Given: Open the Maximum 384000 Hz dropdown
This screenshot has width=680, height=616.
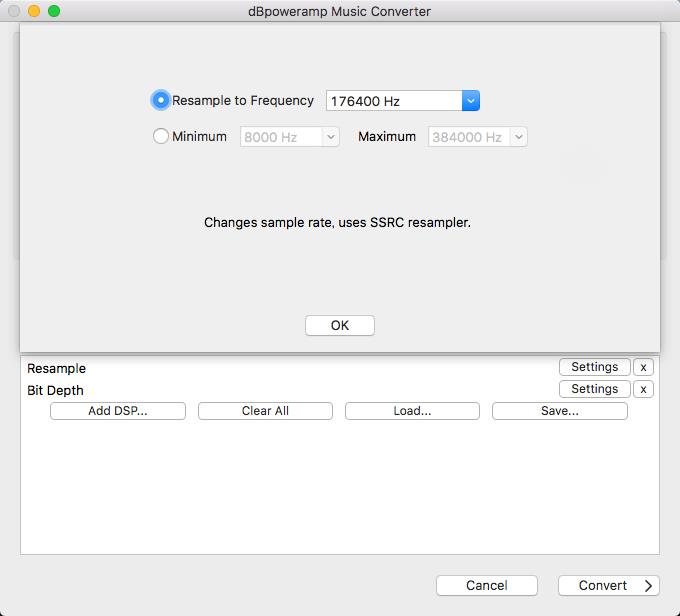Looking at the screenshot, I should 477,137.
